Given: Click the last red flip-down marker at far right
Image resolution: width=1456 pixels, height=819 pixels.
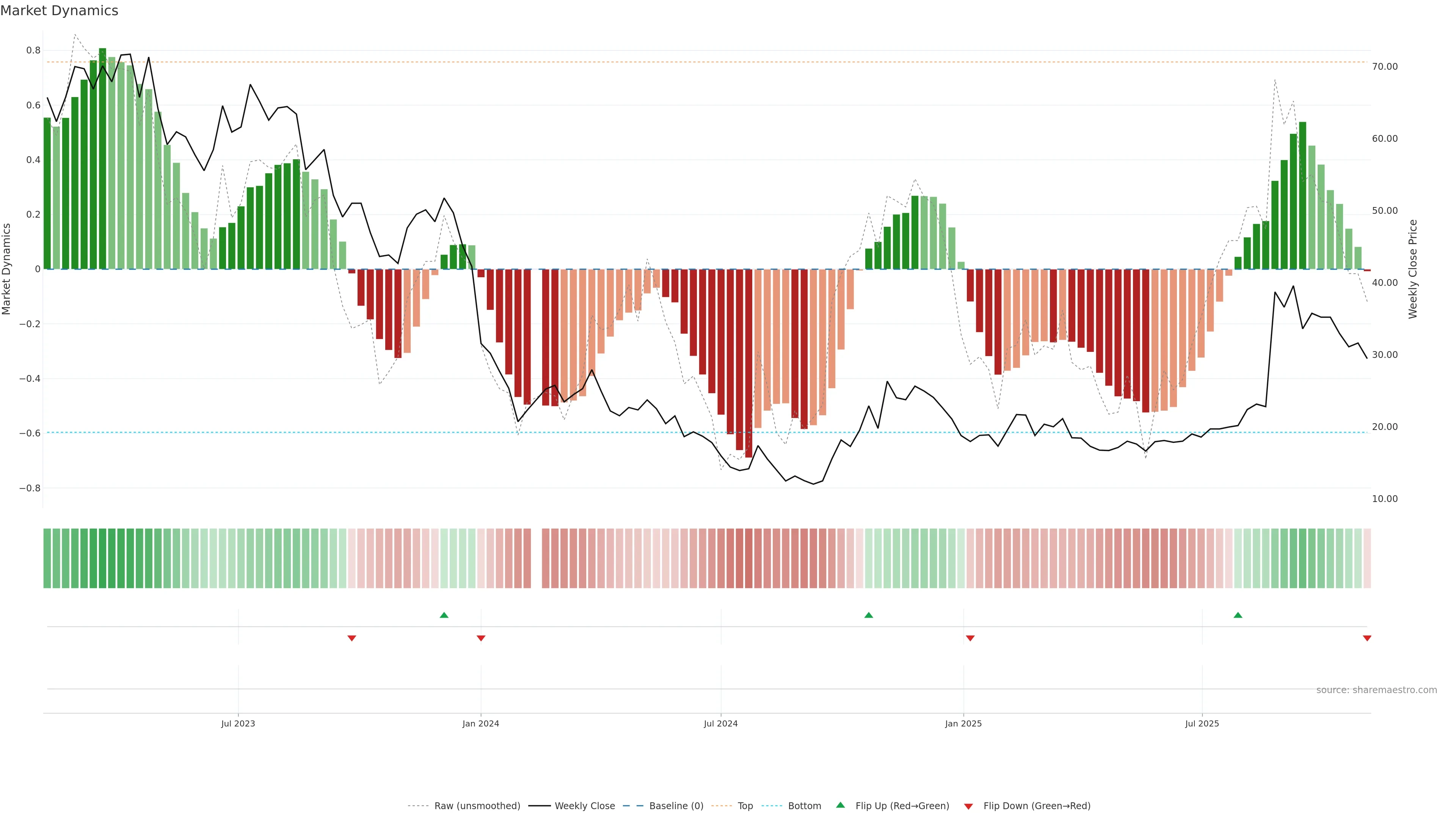Looking at the screenshot, I should (1367, 638).
